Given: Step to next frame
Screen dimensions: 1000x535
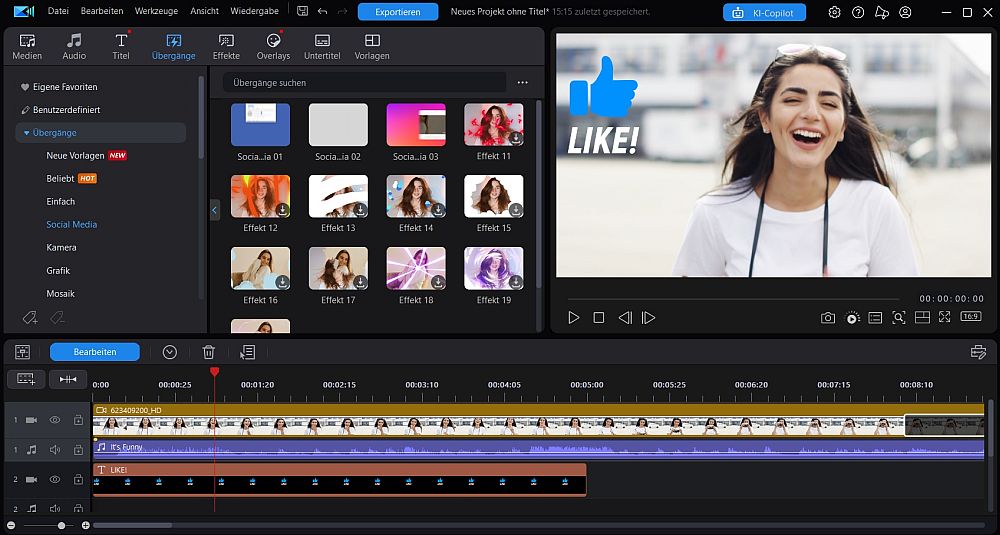Looking at the screenshot, I should click(649, 318).
